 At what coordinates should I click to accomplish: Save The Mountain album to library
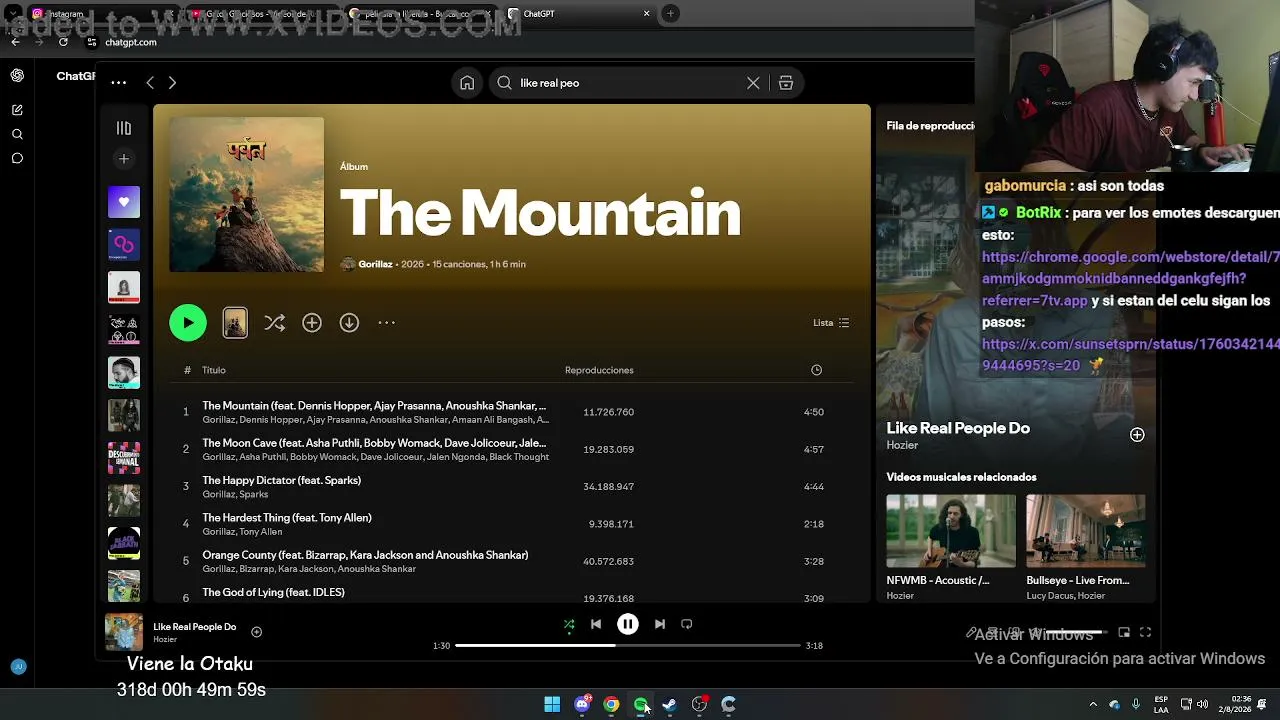coord(312,322)
